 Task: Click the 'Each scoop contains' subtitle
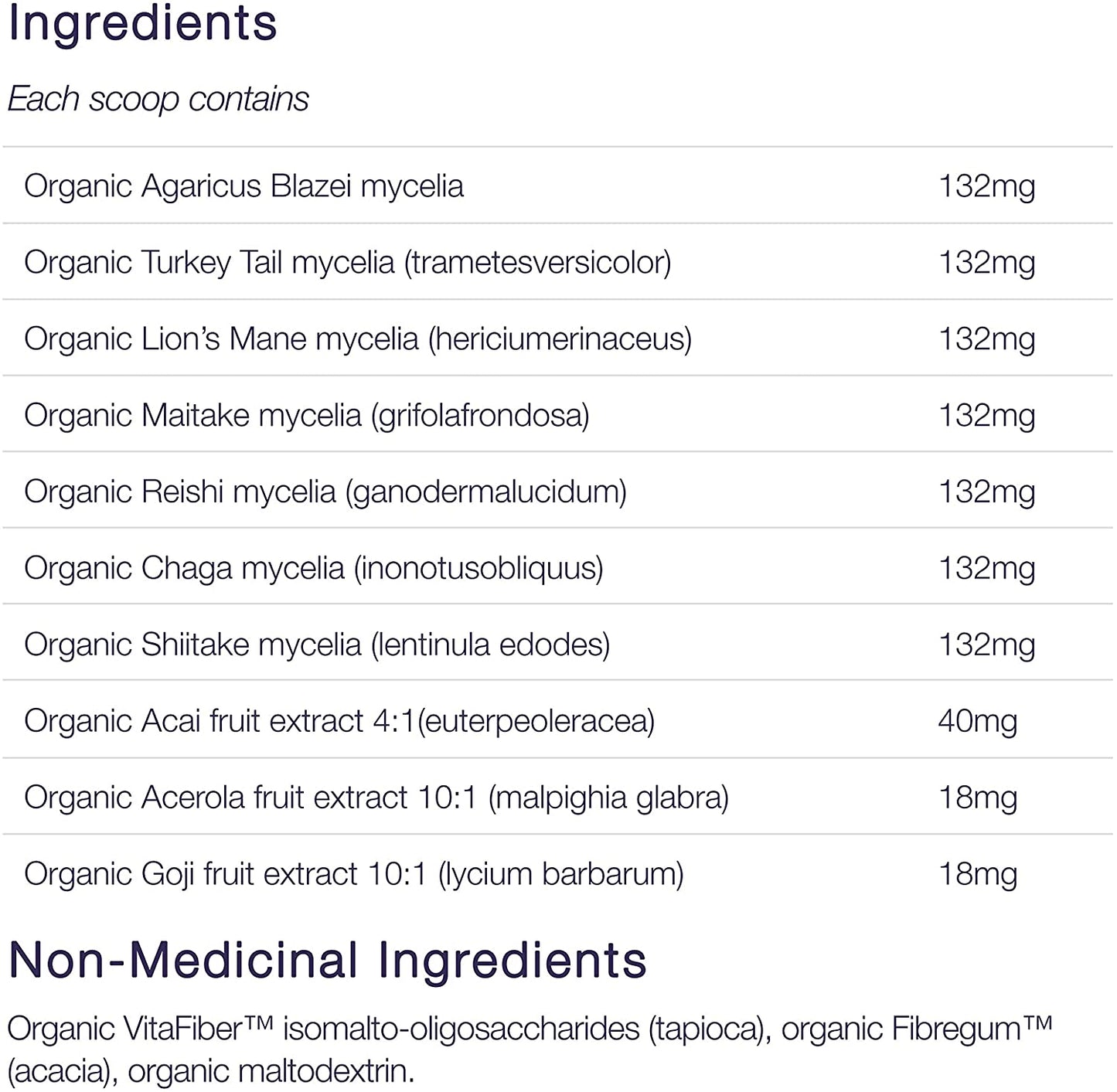[x=158, y=99]
